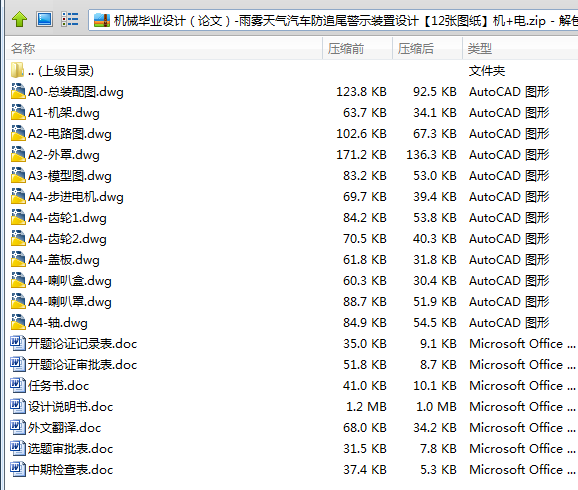The height and width of the screenshot is (490, 578).
Task: Click the file name A3-模型图.dwg
Action: (70, 176)
